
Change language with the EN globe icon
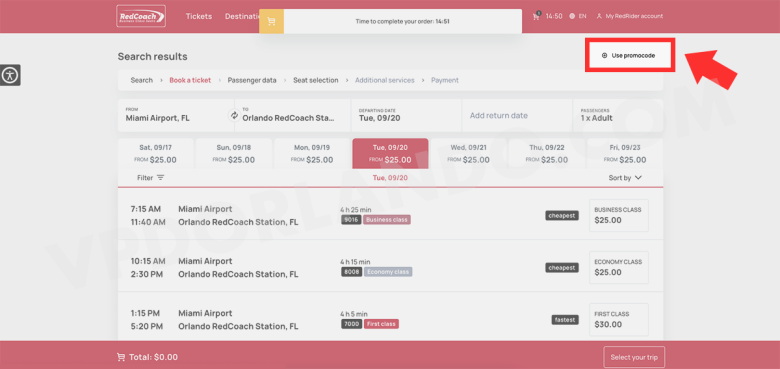(578, 16)
